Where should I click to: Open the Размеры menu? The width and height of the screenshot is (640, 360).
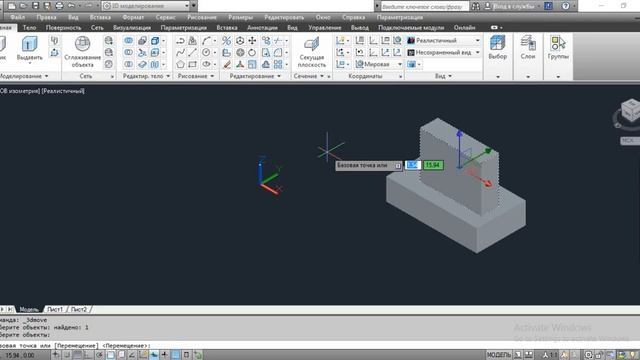(240, 17)
